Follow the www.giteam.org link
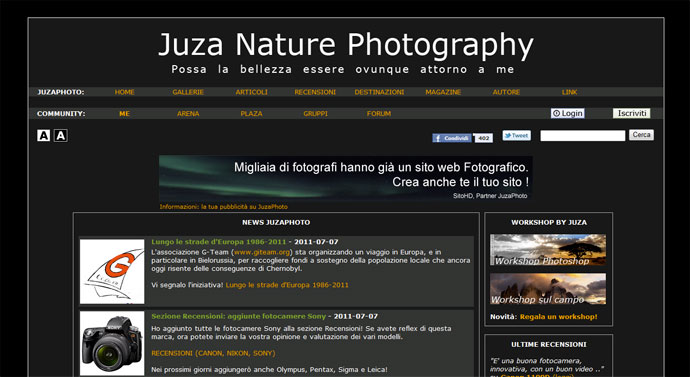Screen dimensions: 690x377 pos(262,253)
